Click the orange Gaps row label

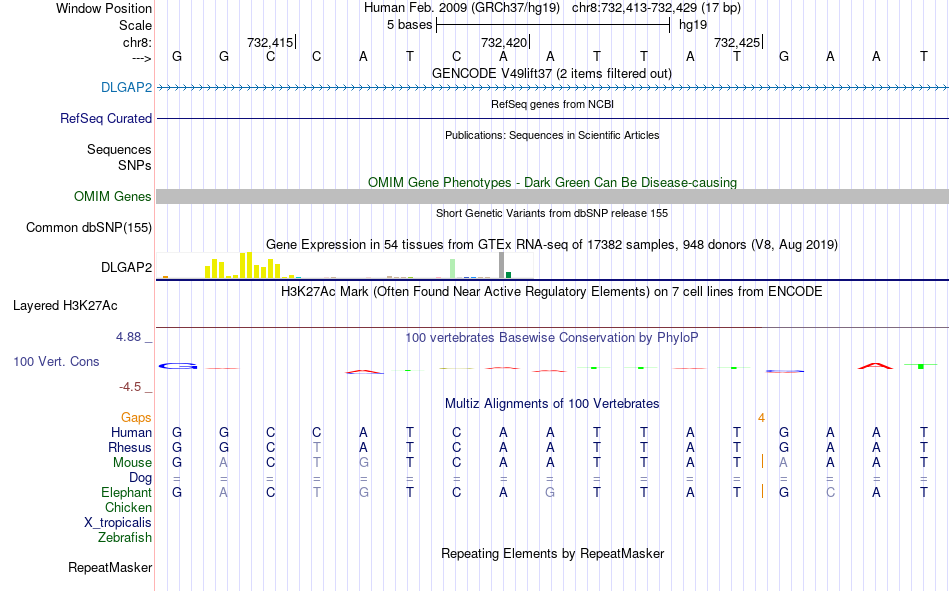click(136, 417)
